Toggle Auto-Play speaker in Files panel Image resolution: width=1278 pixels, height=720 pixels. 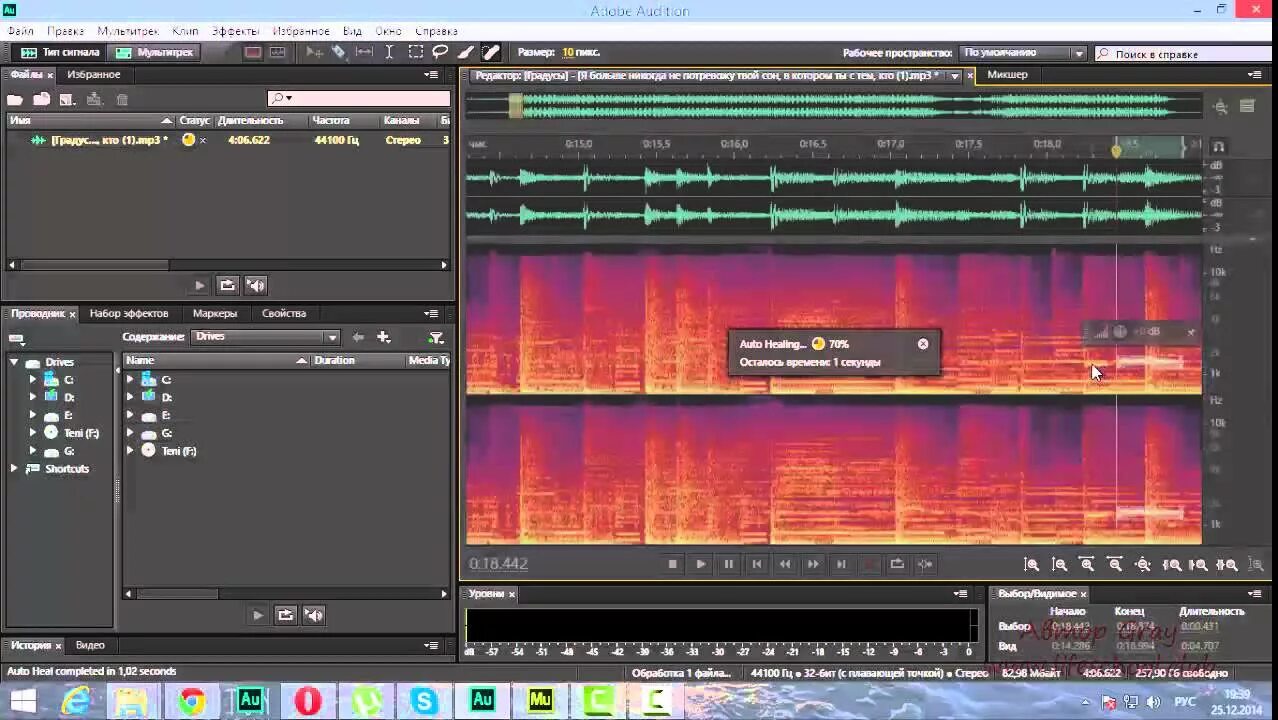tap(256, 285)
